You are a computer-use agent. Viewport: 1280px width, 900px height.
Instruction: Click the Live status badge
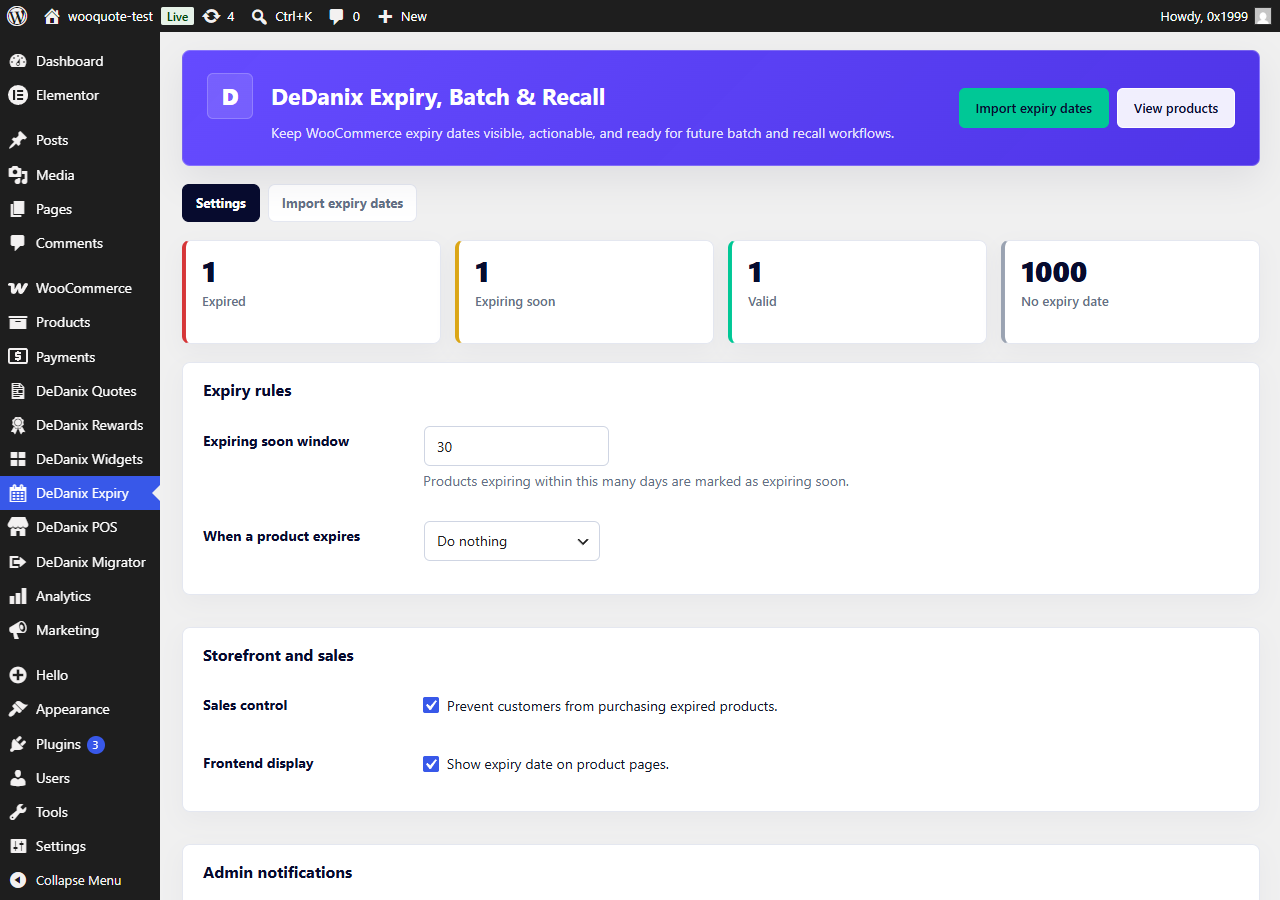[177, 16]
